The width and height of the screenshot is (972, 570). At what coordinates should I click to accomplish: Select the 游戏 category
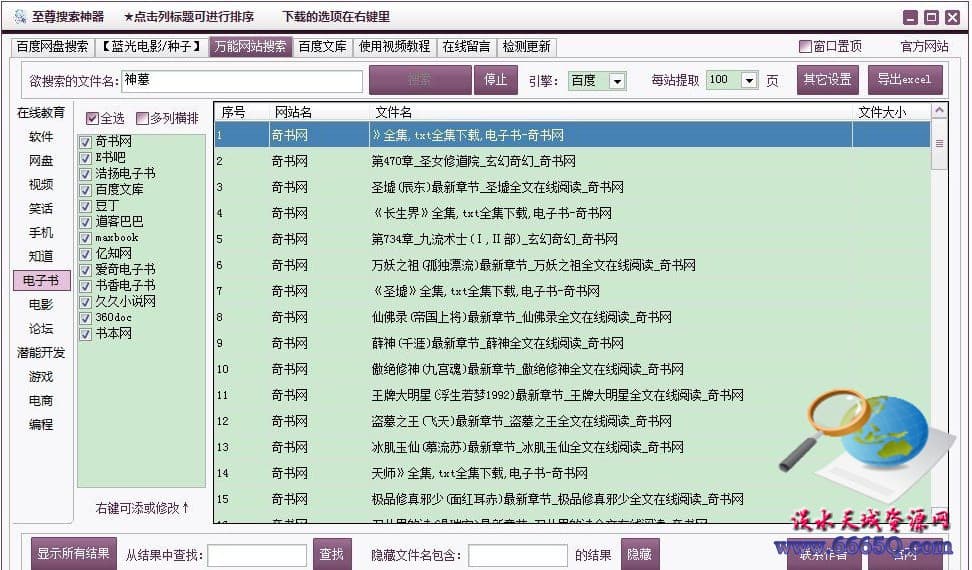[x=41, y=376]
